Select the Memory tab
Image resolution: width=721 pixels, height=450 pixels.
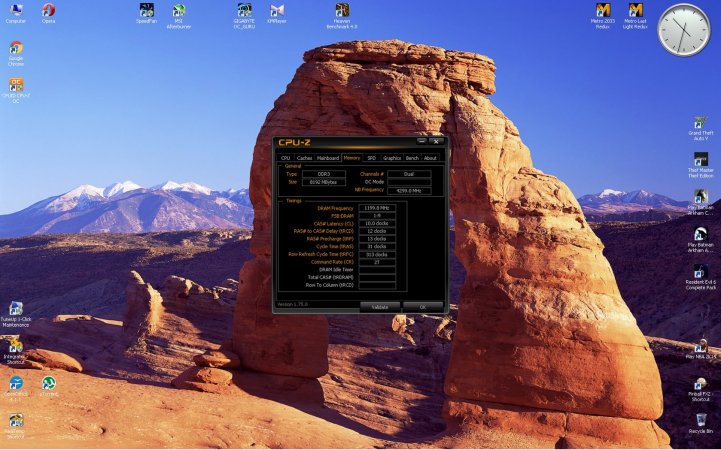pos(352,158)
